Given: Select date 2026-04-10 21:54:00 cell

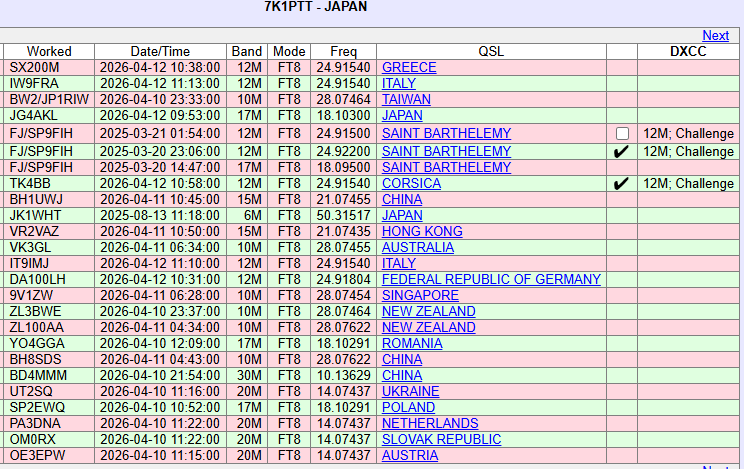Looking at the screenshot, I should tap(160, 376).
